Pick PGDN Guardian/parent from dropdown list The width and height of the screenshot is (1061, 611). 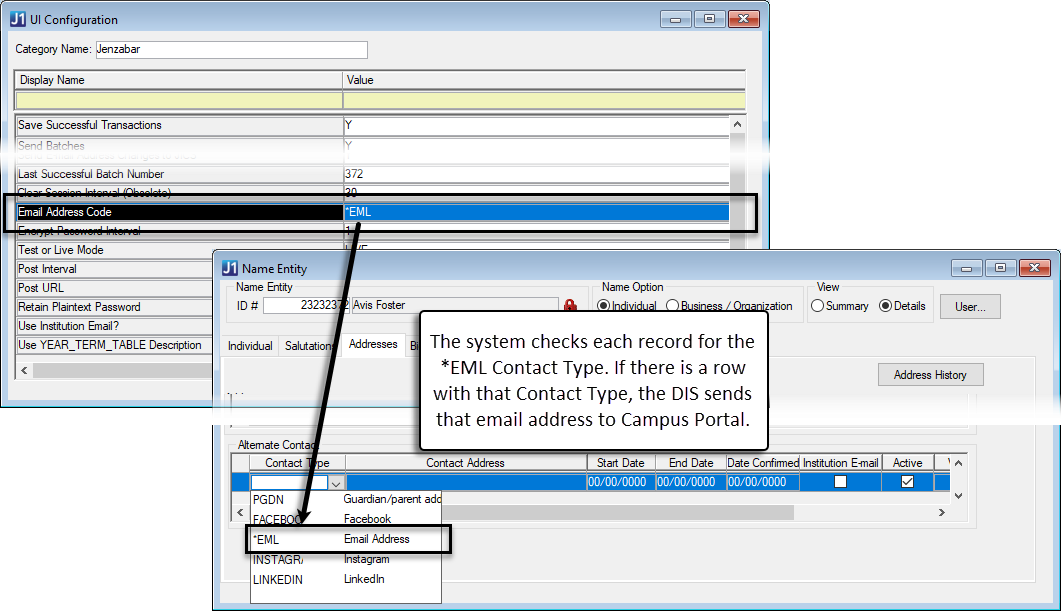point(346,499)
